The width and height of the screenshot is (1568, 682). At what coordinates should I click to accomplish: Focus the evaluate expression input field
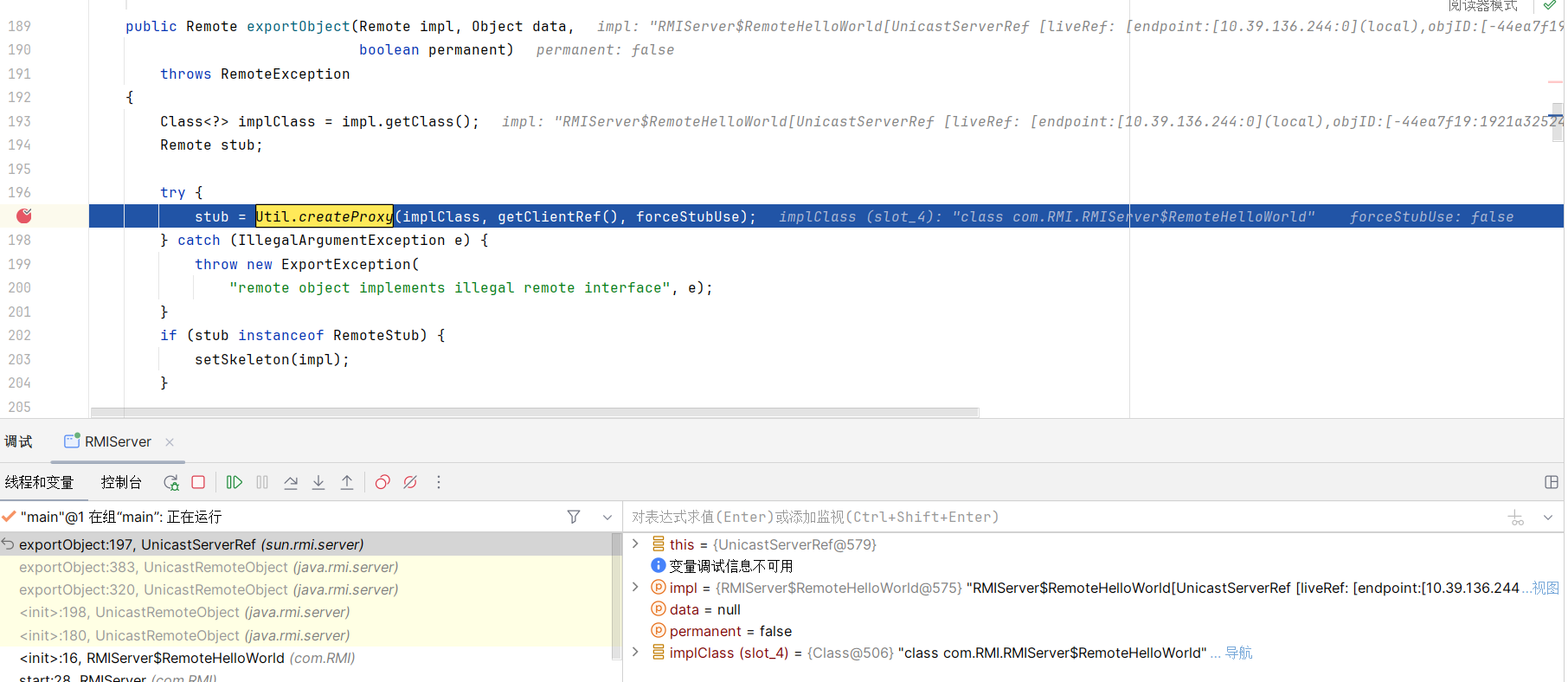click(x=1064, y=517)
